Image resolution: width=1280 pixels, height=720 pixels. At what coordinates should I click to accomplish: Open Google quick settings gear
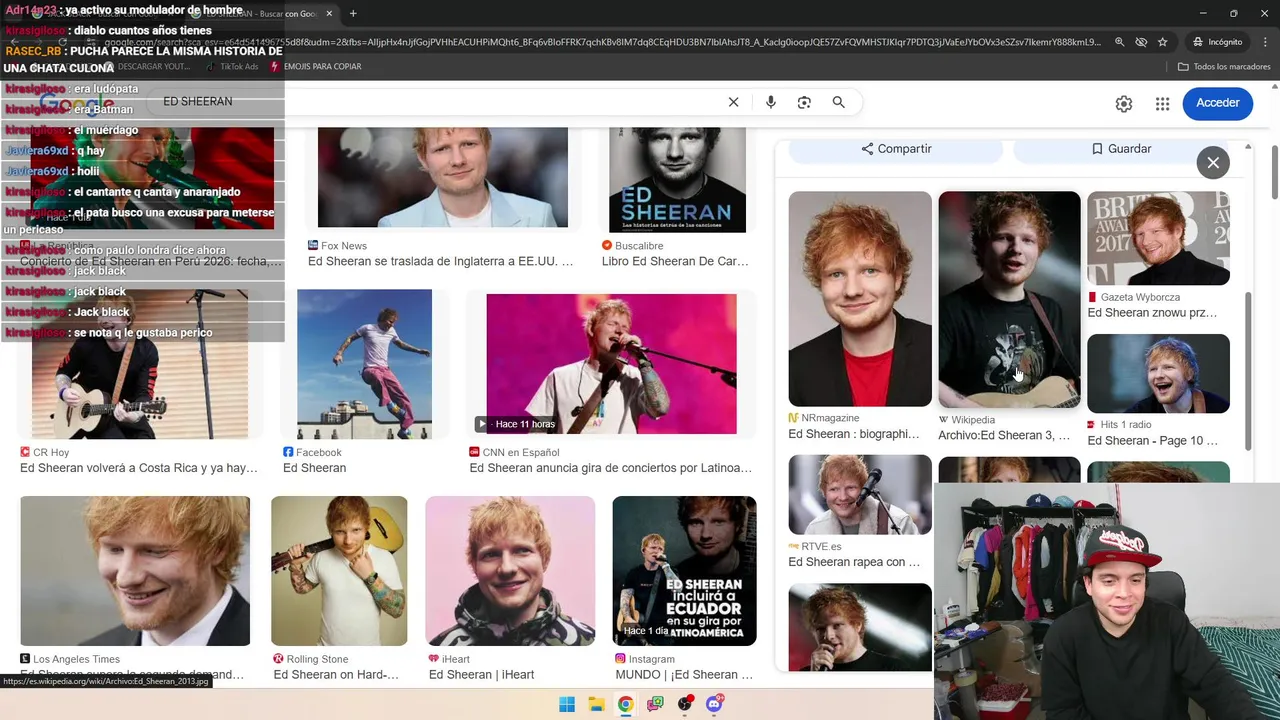1124,103
